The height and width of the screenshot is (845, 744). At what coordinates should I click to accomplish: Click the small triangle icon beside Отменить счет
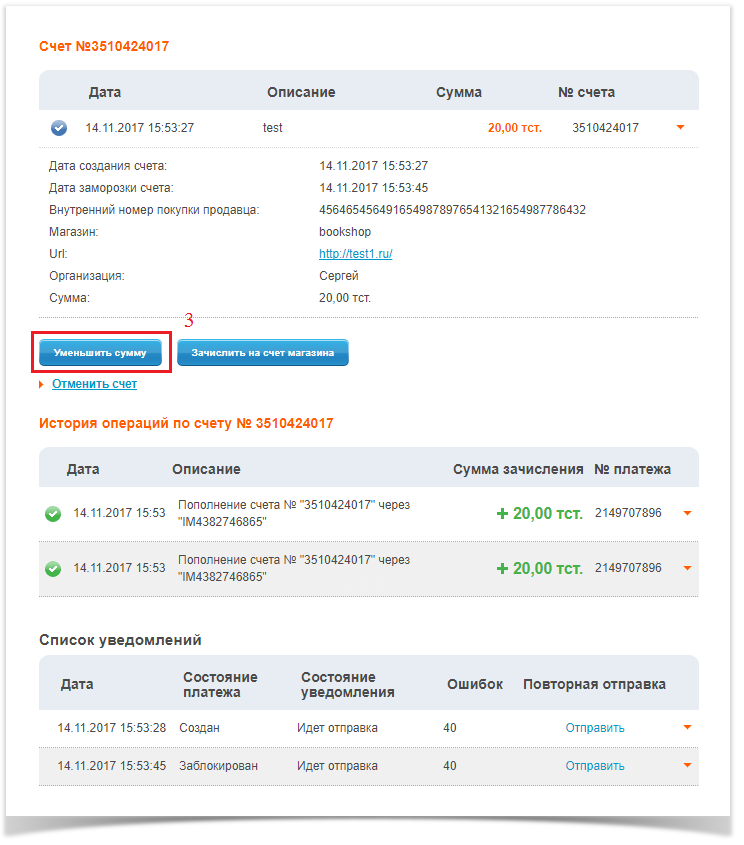pyautogui.click(x=41, y=384)
